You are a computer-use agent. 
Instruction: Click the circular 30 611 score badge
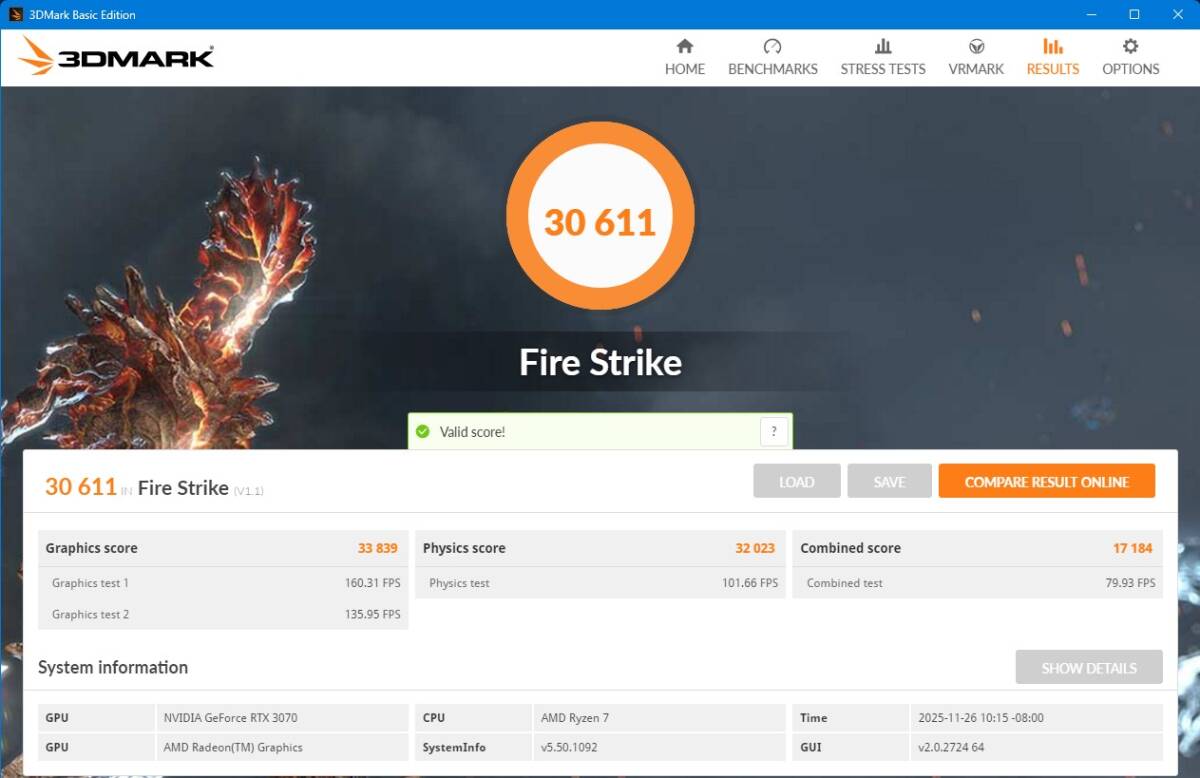(x=600, y=216)
